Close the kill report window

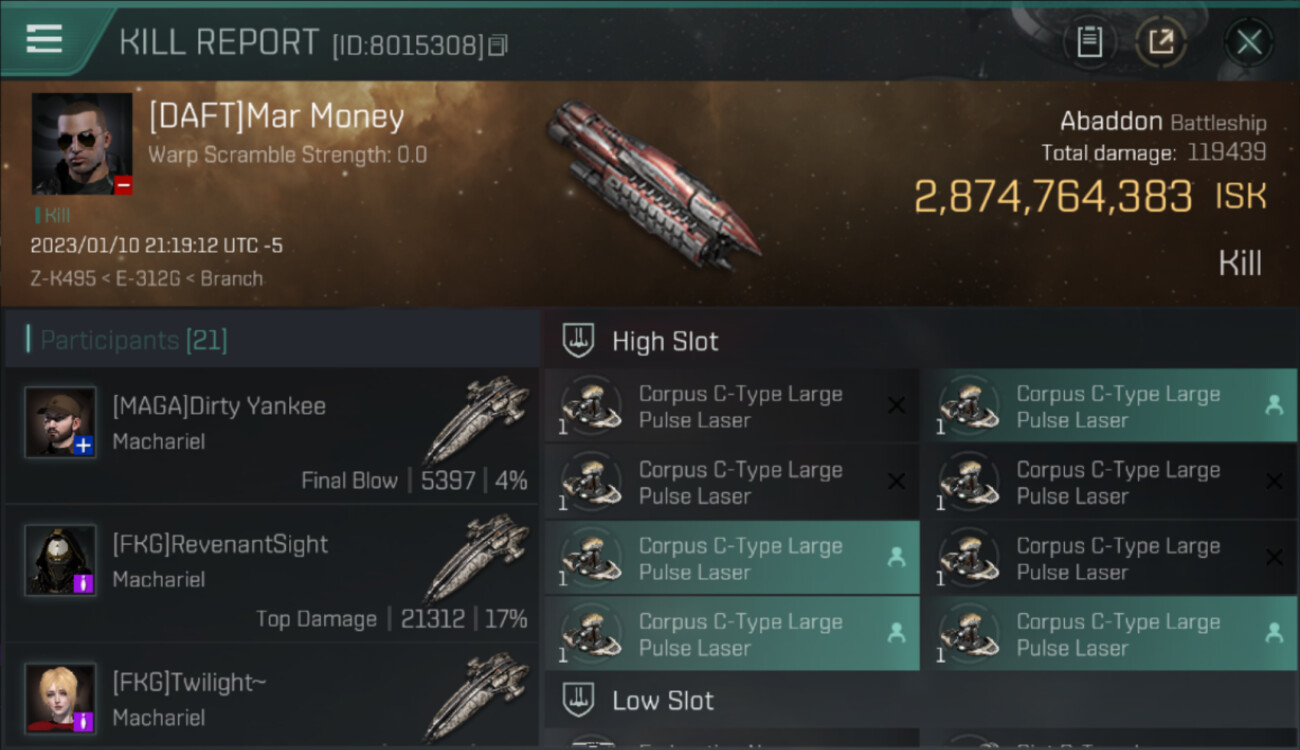[1249, 42]
